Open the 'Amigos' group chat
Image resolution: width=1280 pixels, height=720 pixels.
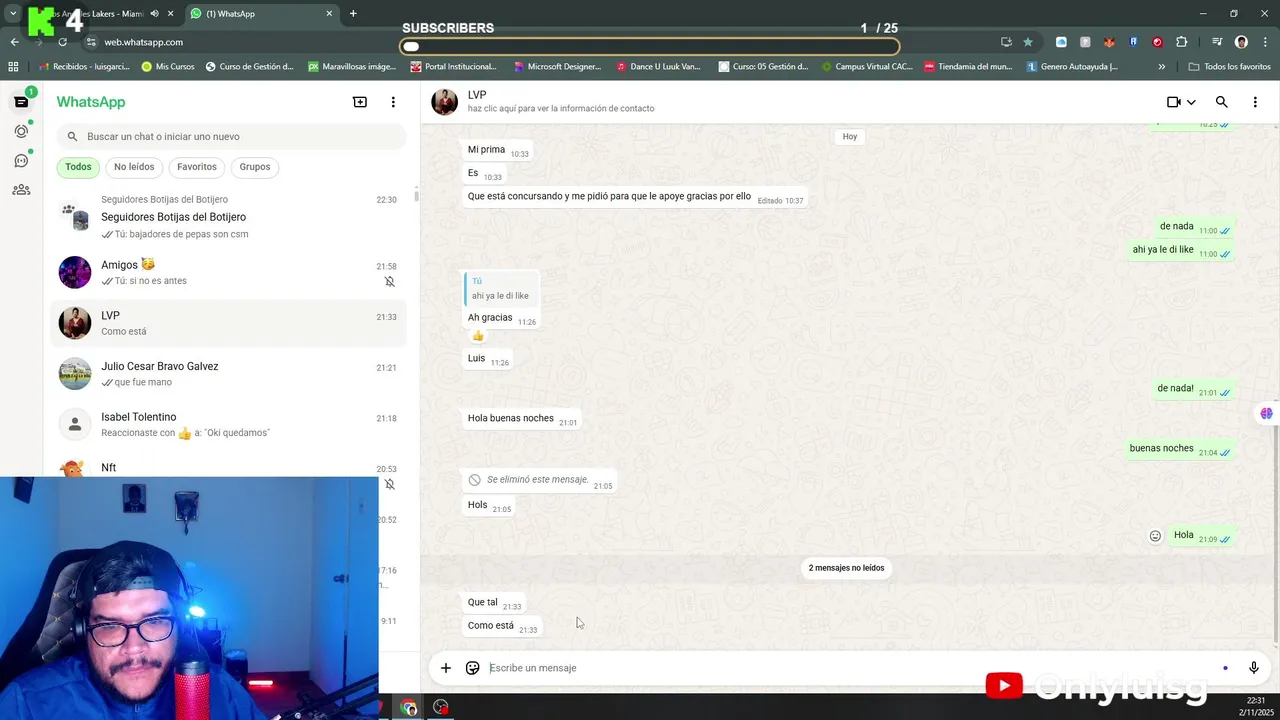pos(230,272)
